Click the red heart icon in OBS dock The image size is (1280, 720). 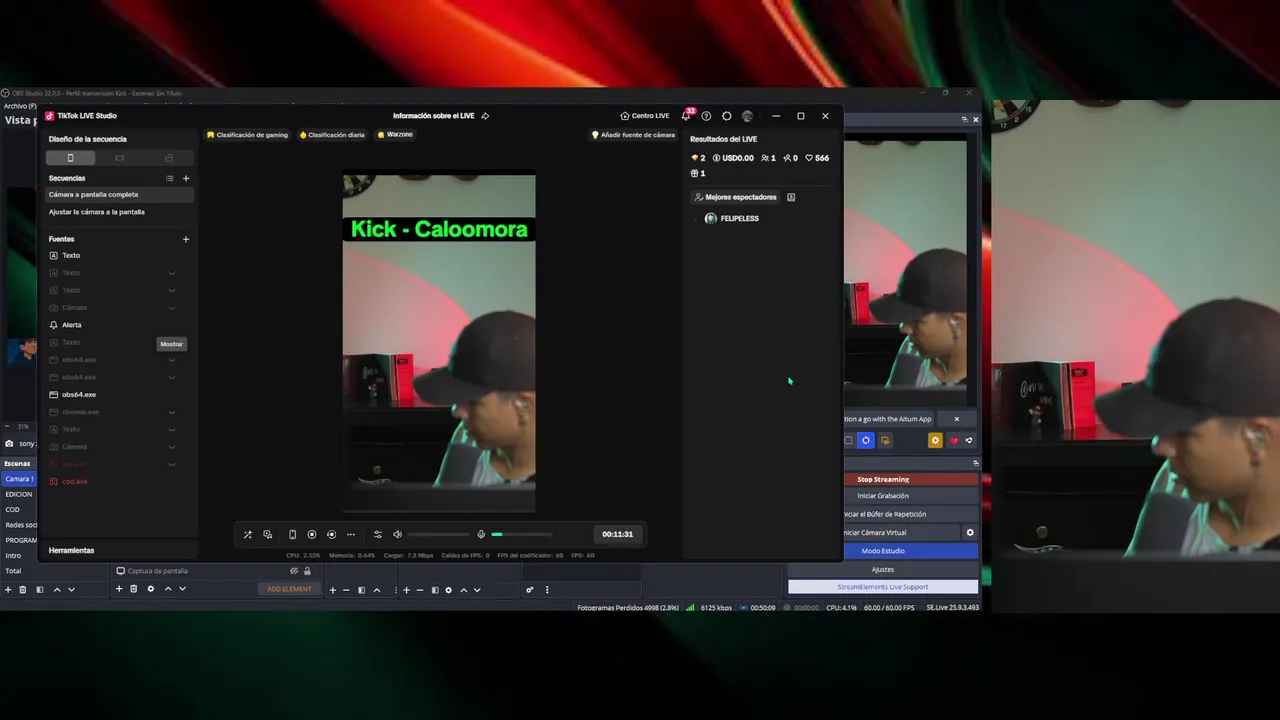click(953, 440)
